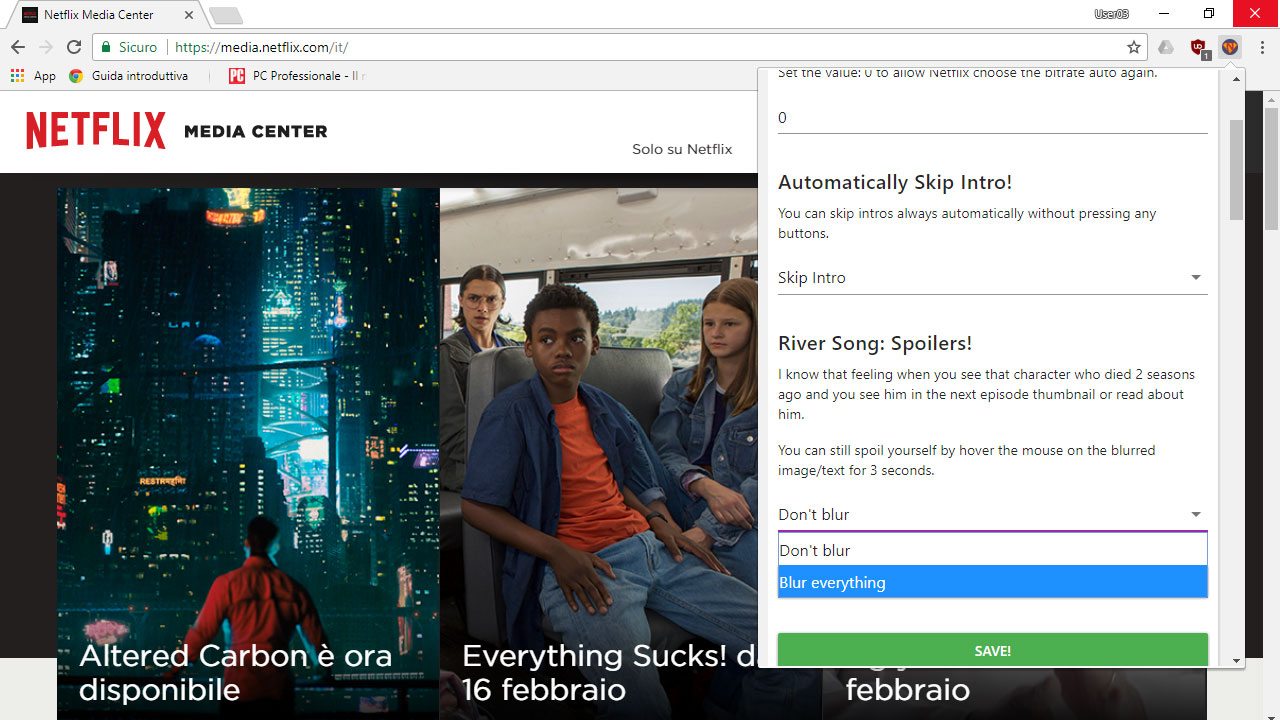Open the App bookmarks shortcut

coord(33,76)
